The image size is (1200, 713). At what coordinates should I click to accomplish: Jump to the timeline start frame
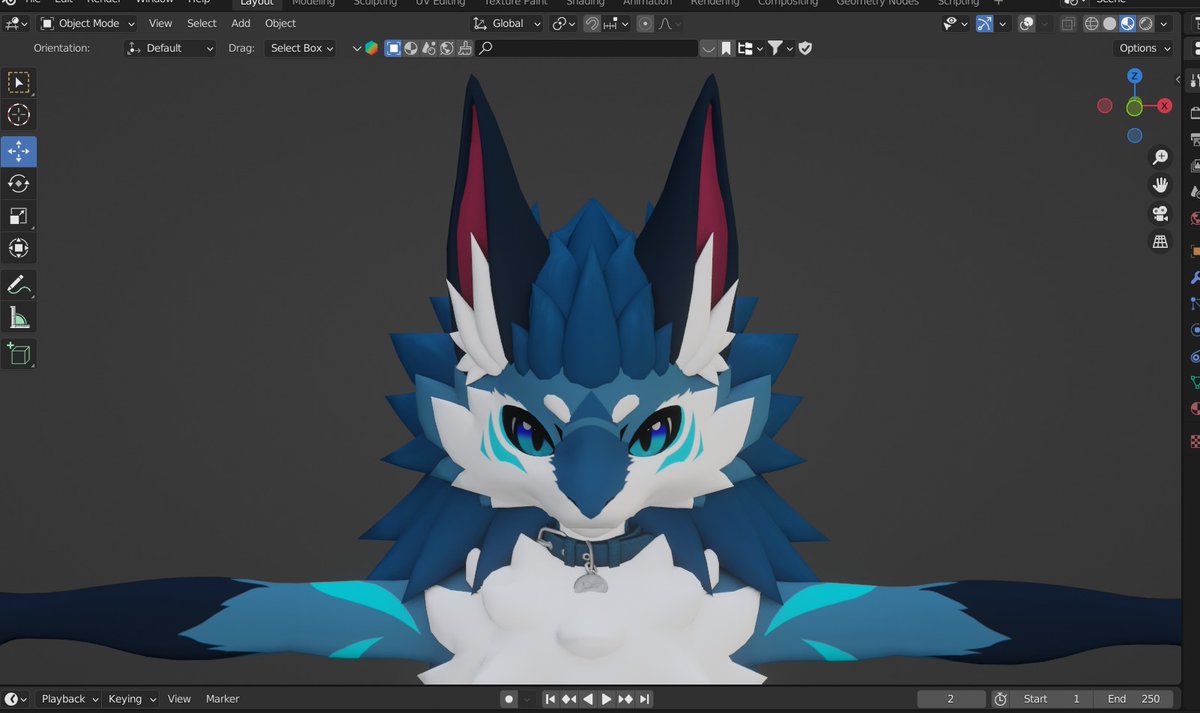coord(550,699)
